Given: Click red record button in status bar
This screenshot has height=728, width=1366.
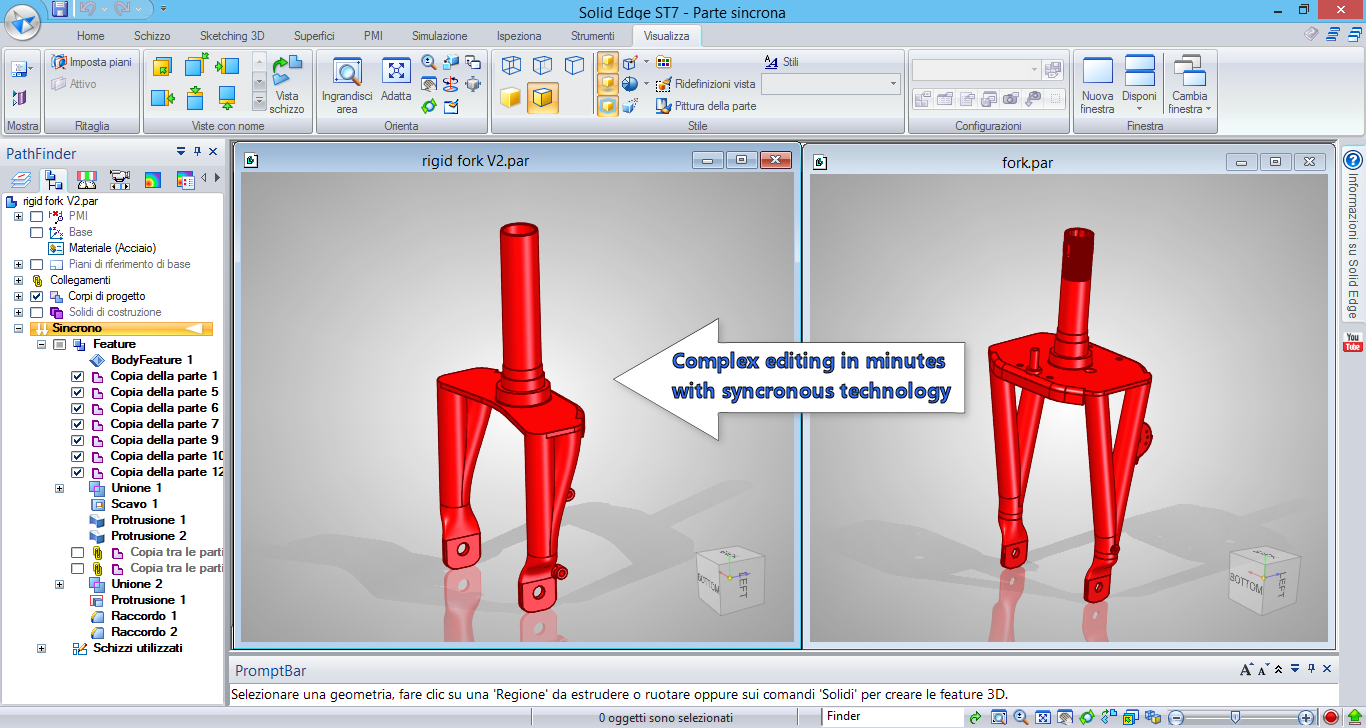Looking at the screenshot, I should pos(1331,717).
